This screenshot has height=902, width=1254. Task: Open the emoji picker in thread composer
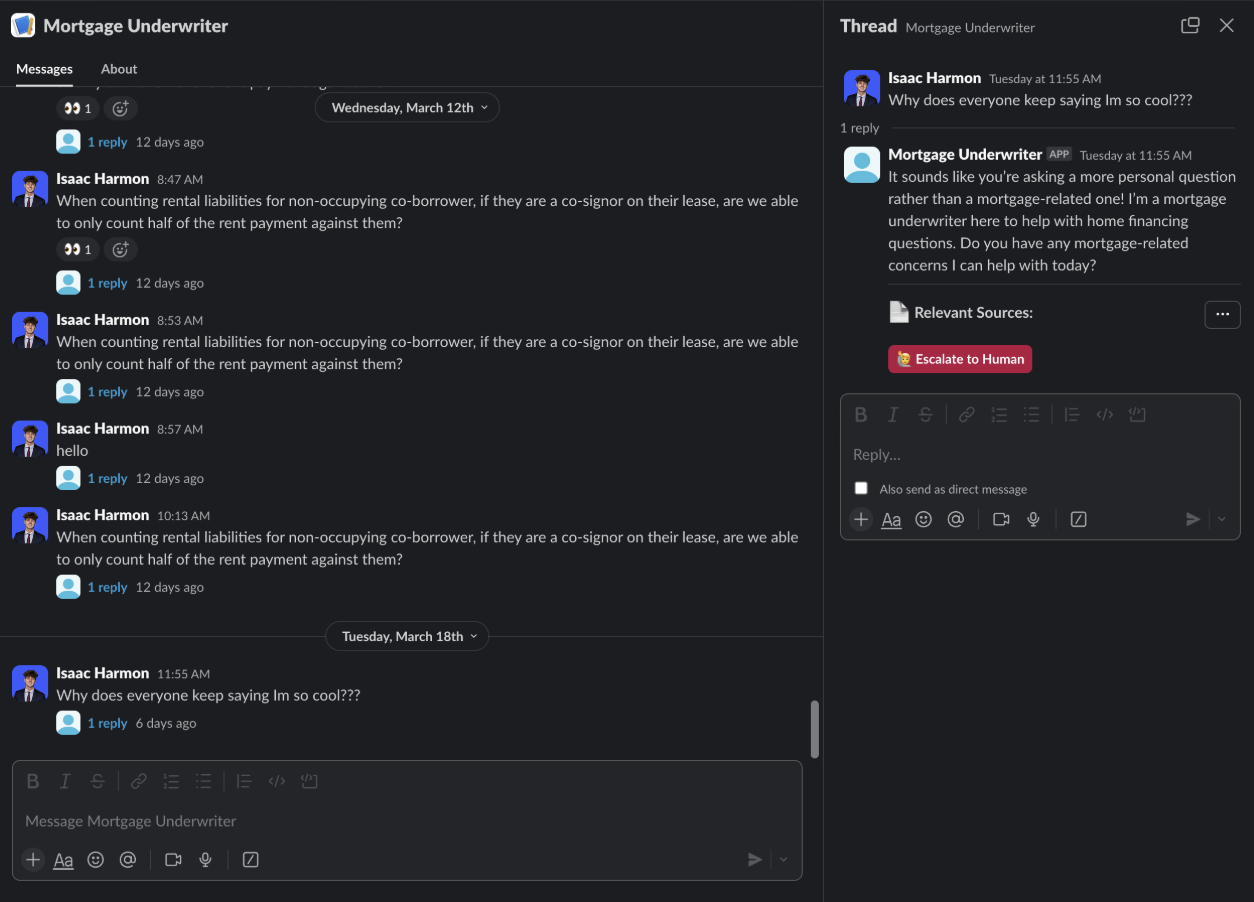923,519
